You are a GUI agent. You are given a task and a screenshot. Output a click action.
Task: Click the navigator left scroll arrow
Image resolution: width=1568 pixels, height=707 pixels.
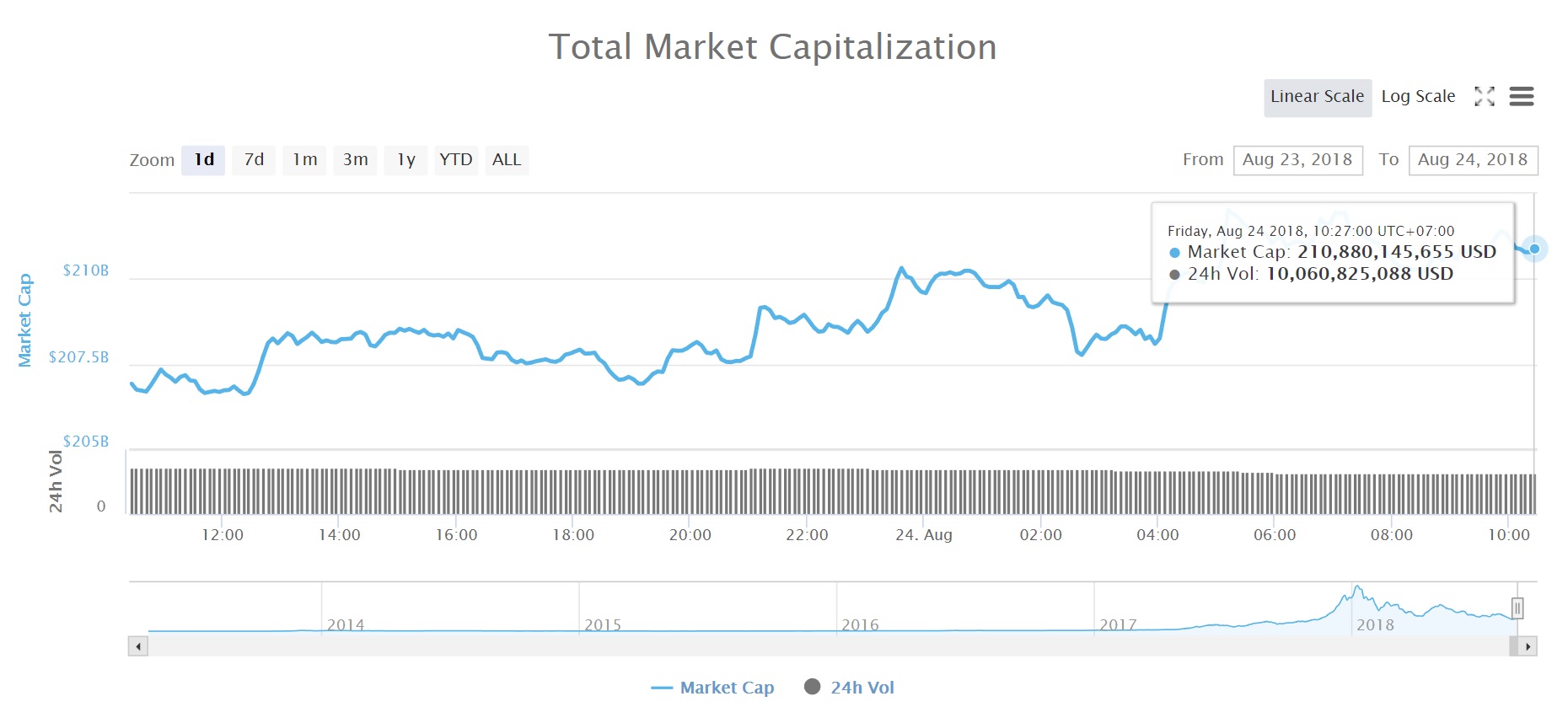click(138, 647)
